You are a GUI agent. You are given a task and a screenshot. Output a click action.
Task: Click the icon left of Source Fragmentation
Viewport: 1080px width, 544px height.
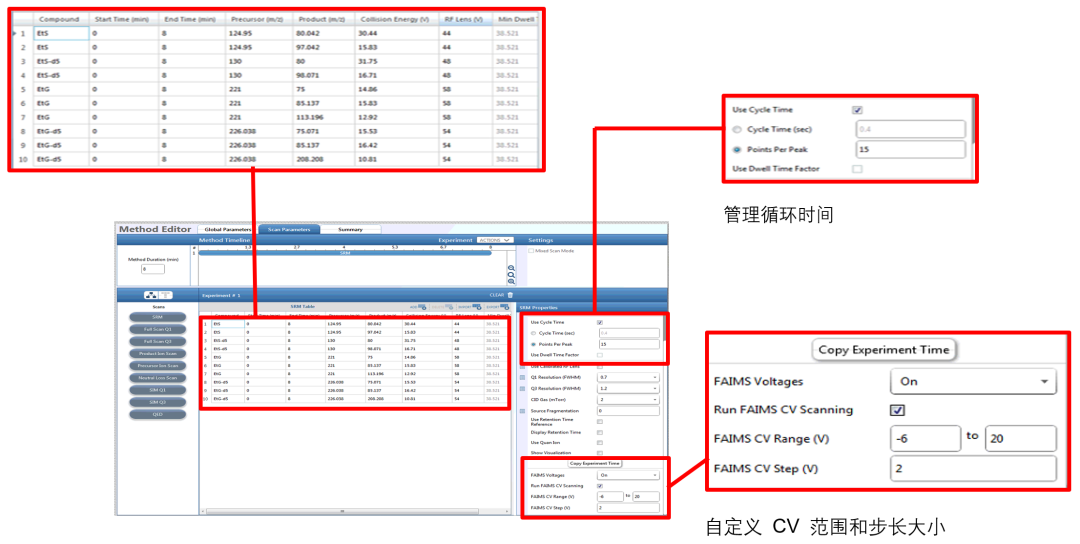522,411
